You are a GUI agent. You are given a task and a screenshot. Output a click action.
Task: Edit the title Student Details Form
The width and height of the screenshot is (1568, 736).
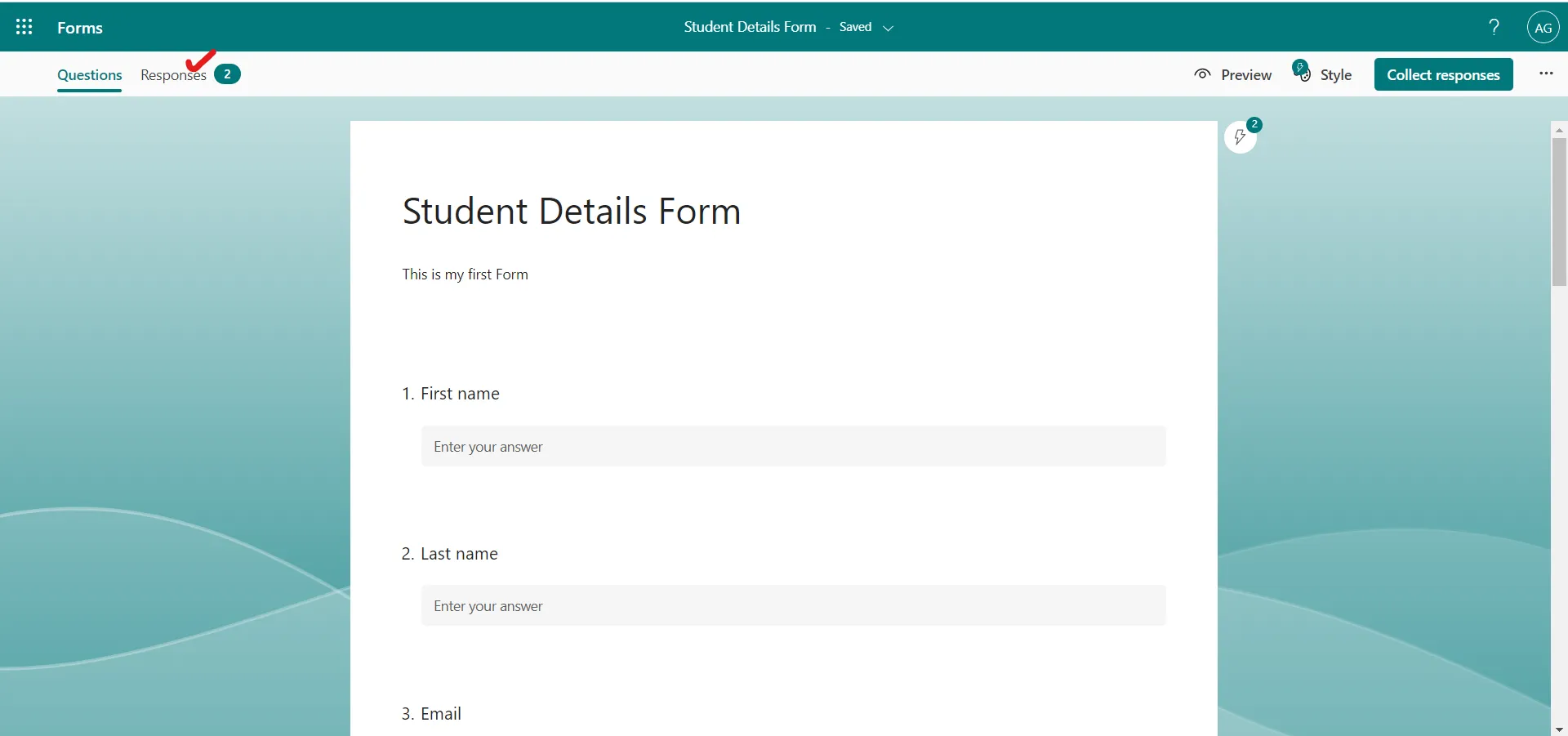(x=571, y=211)
